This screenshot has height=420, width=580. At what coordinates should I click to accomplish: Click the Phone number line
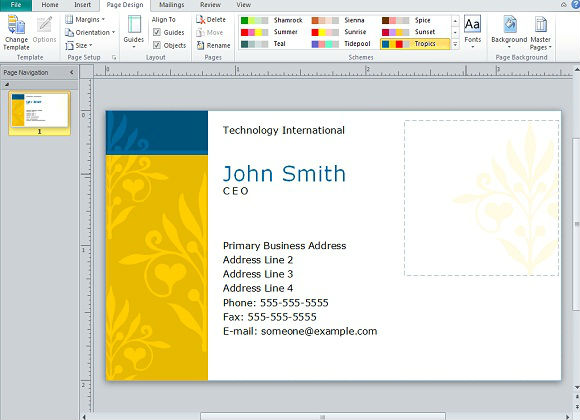coord(276,303)
